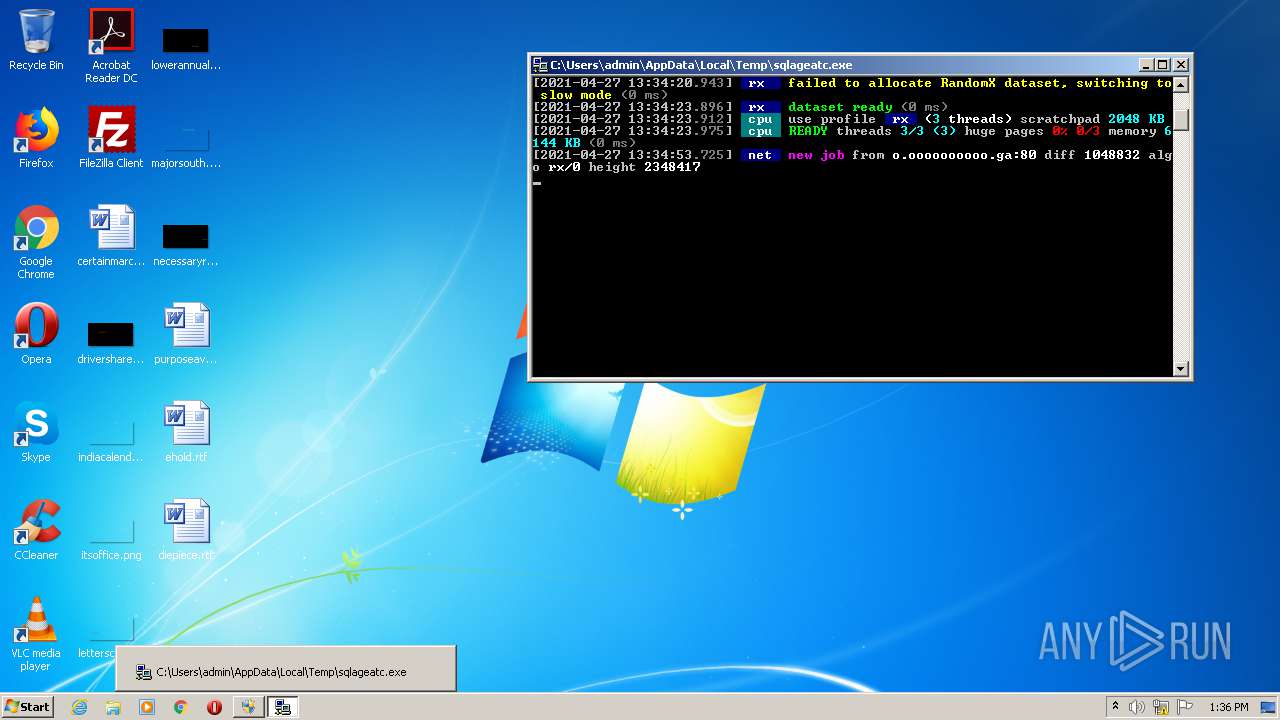Click the console scrollbar thumb
The image size is (1280, 720).
click(x=1181, y=119)
